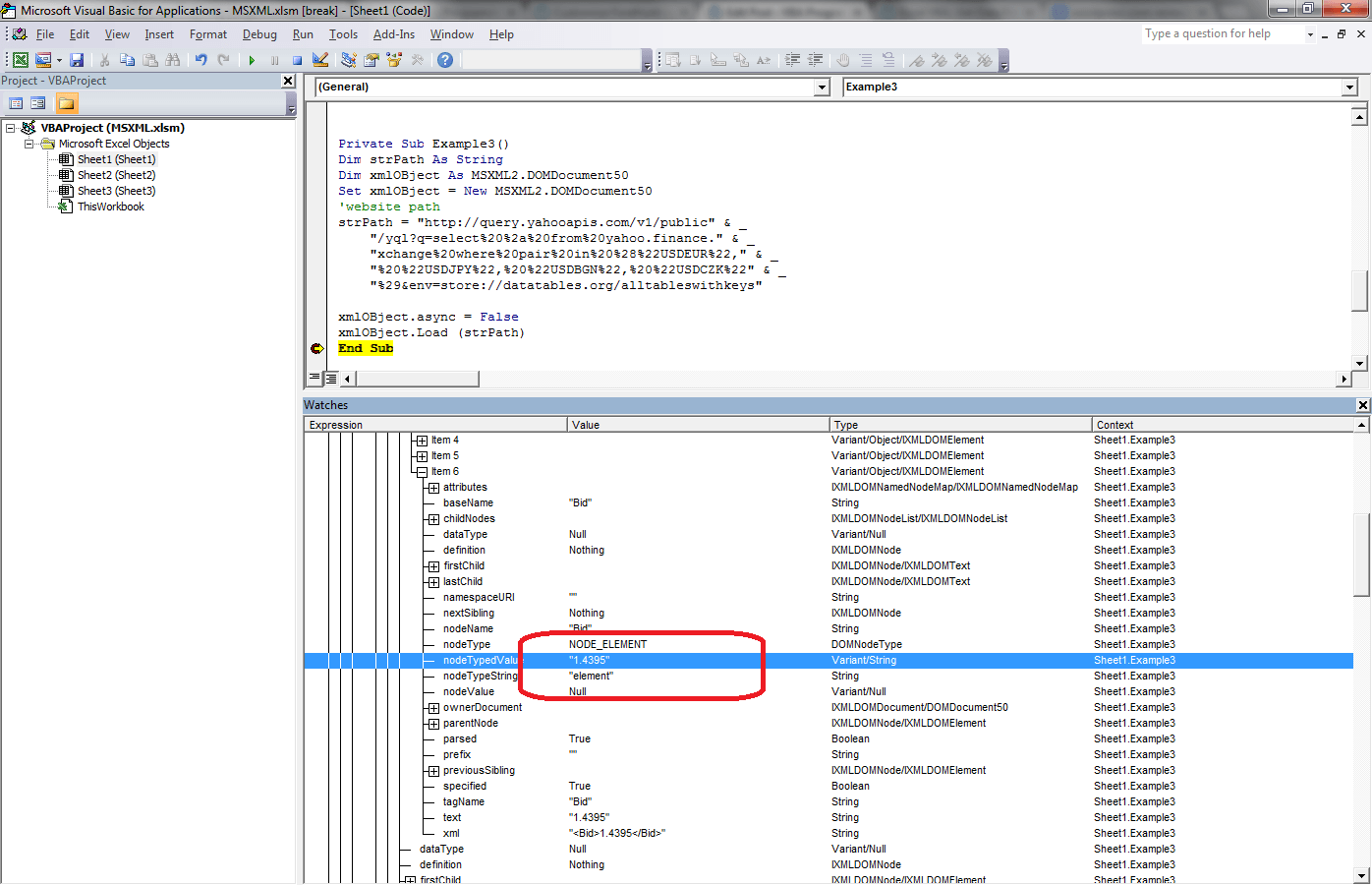Select the View Code icon in Project panel
The width and height of the screenshot is (1372, 885).
(16, 102)
